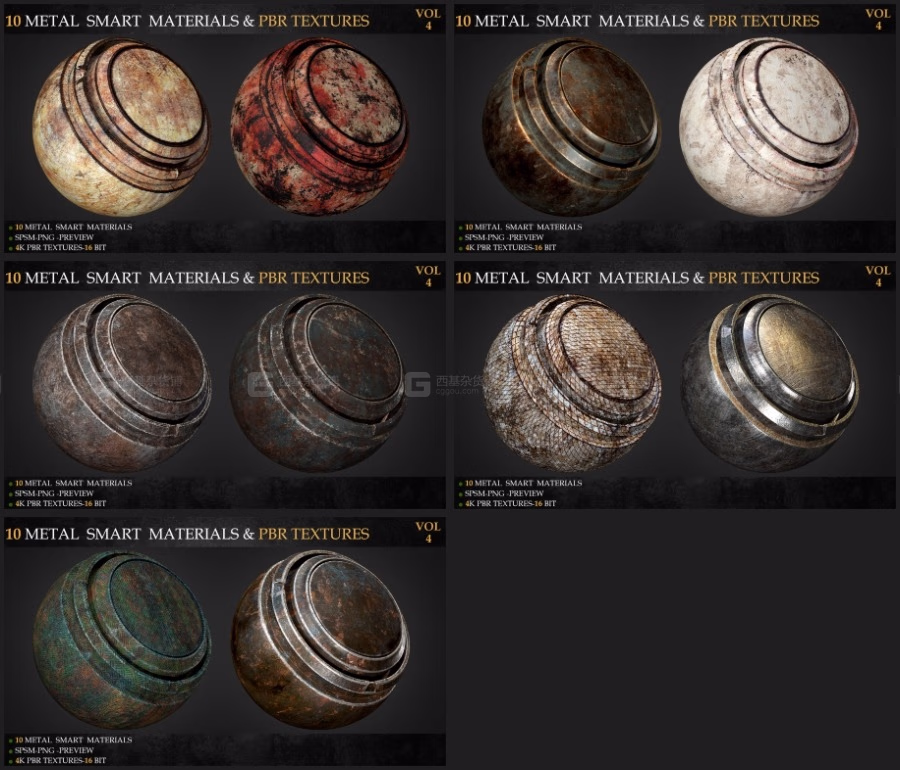This screenshot has height=770, width=900.
Task: Choose the white worn painted metal sphere
Action: (769, 127)
